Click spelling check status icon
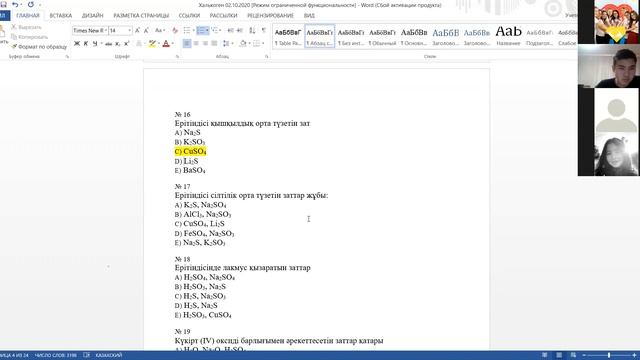 pos(87,355)
